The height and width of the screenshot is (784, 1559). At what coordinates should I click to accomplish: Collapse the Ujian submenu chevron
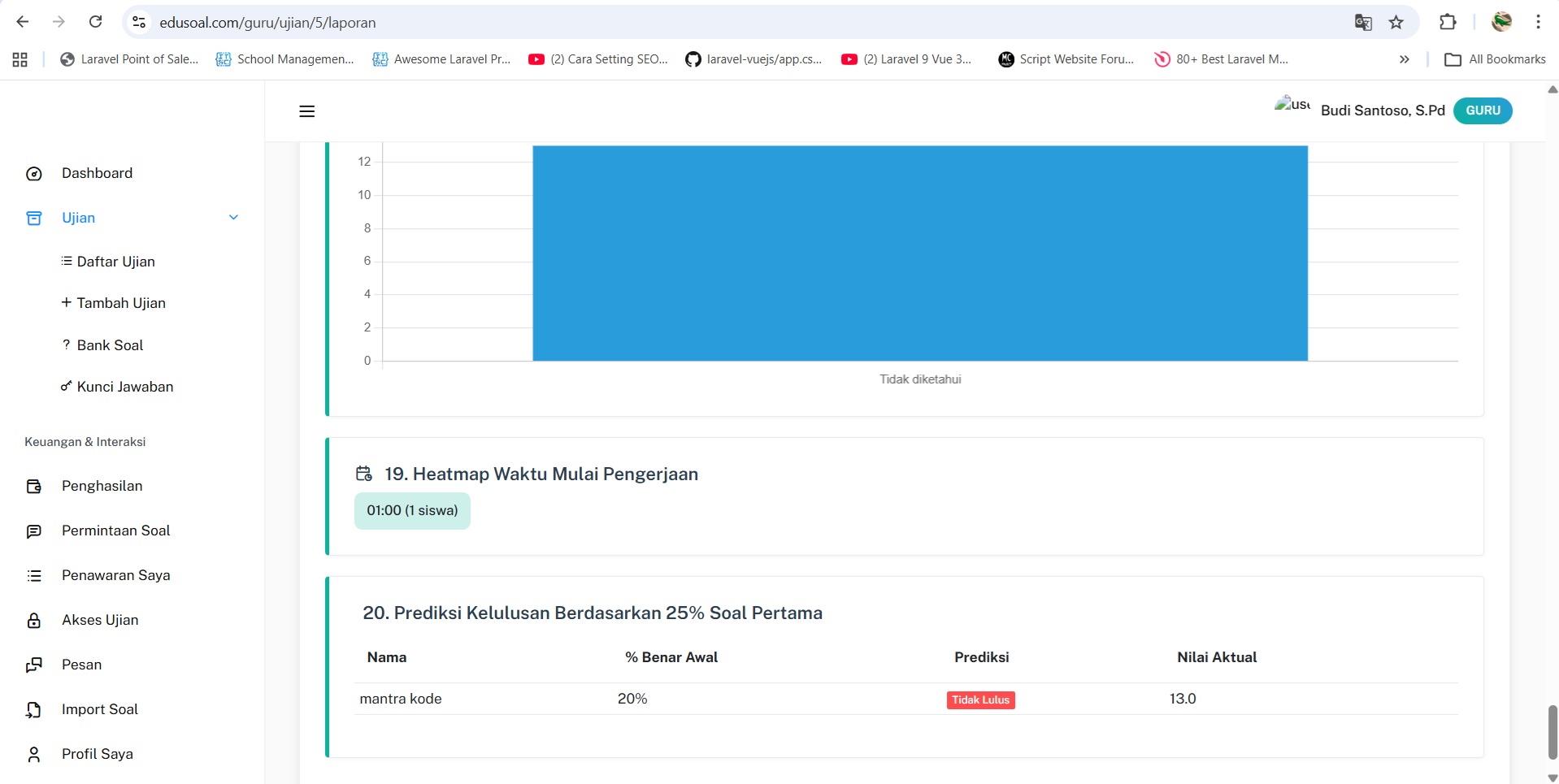[233, 218]
